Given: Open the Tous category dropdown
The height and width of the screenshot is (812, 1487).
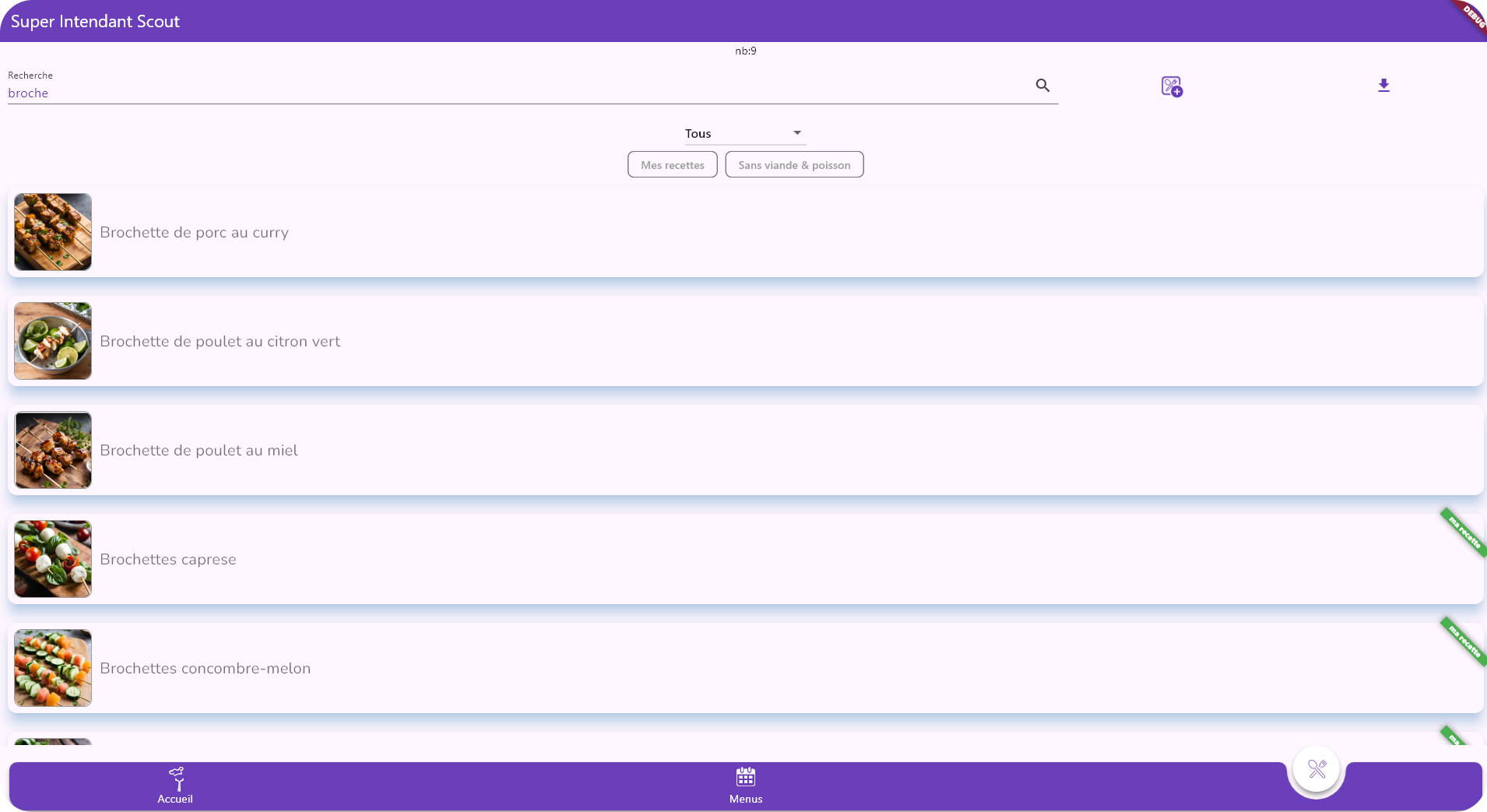Looking at the screenshot, I should pos(744,133).
